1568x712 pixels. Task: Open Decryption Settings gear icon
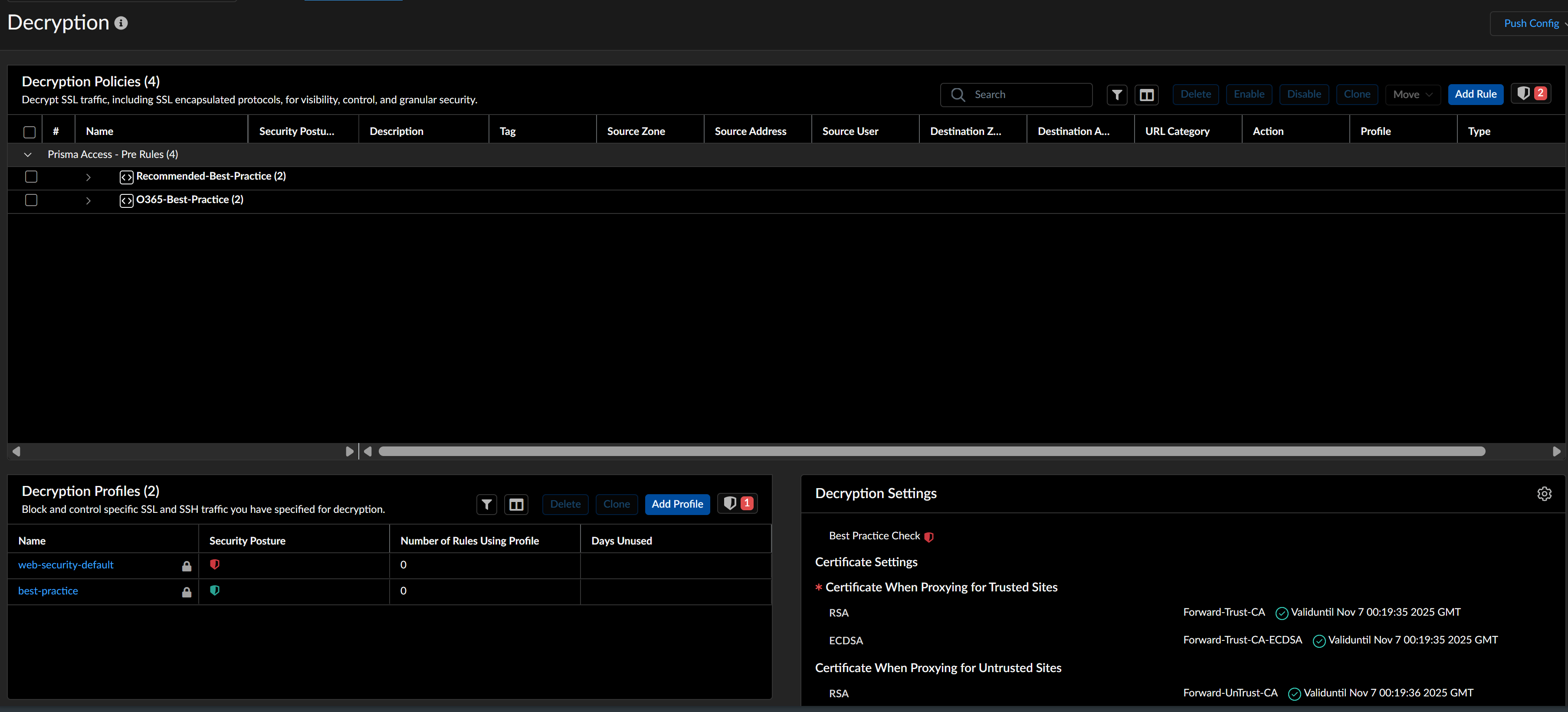pos(1544,493)
